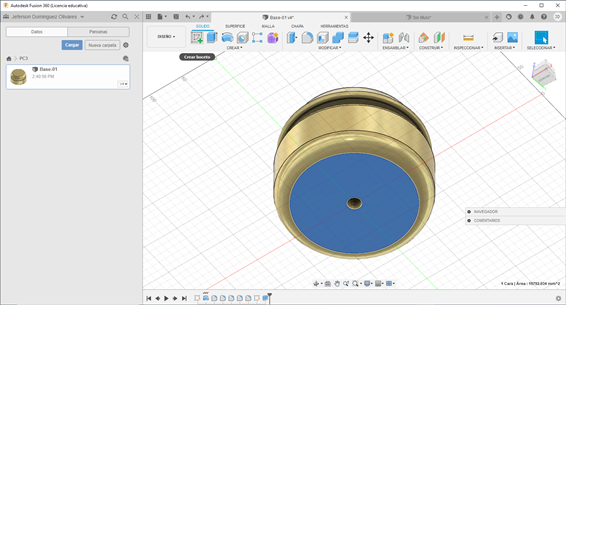Viewport: 614px width, 542px height.
Task: Select the Press Pull tool in Modificar
Action: pyautogui.click(x=292, y=38)
